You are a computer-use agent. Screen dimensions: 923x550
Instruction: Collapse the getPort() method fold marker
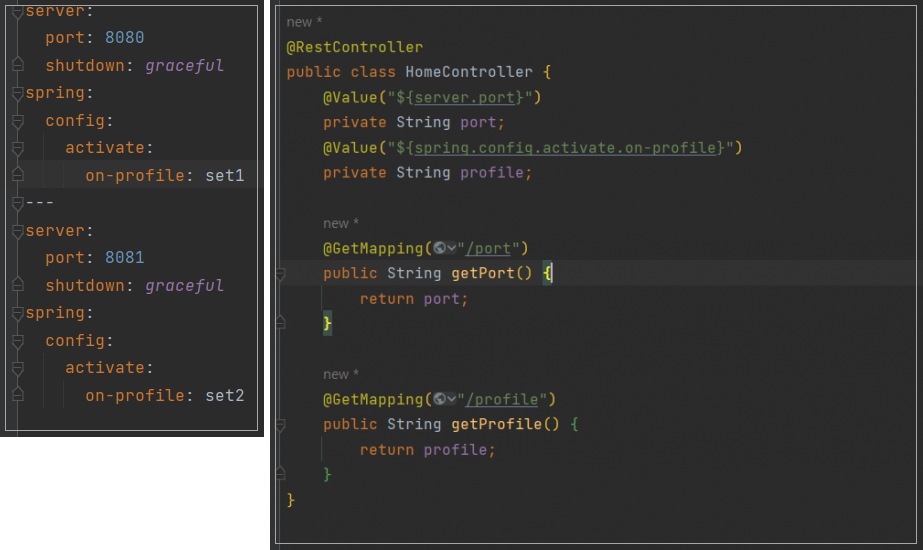tap(281, 274)
